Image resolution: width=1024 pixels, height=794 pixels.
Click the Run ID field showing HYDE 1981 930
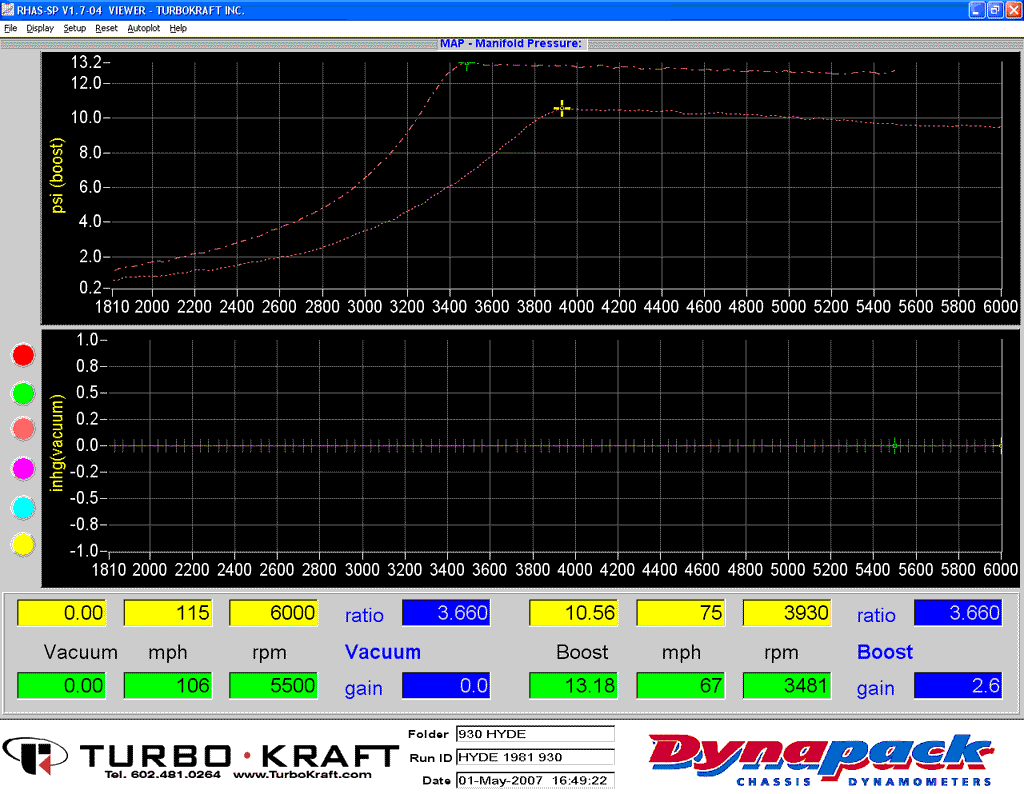point(535,757)
